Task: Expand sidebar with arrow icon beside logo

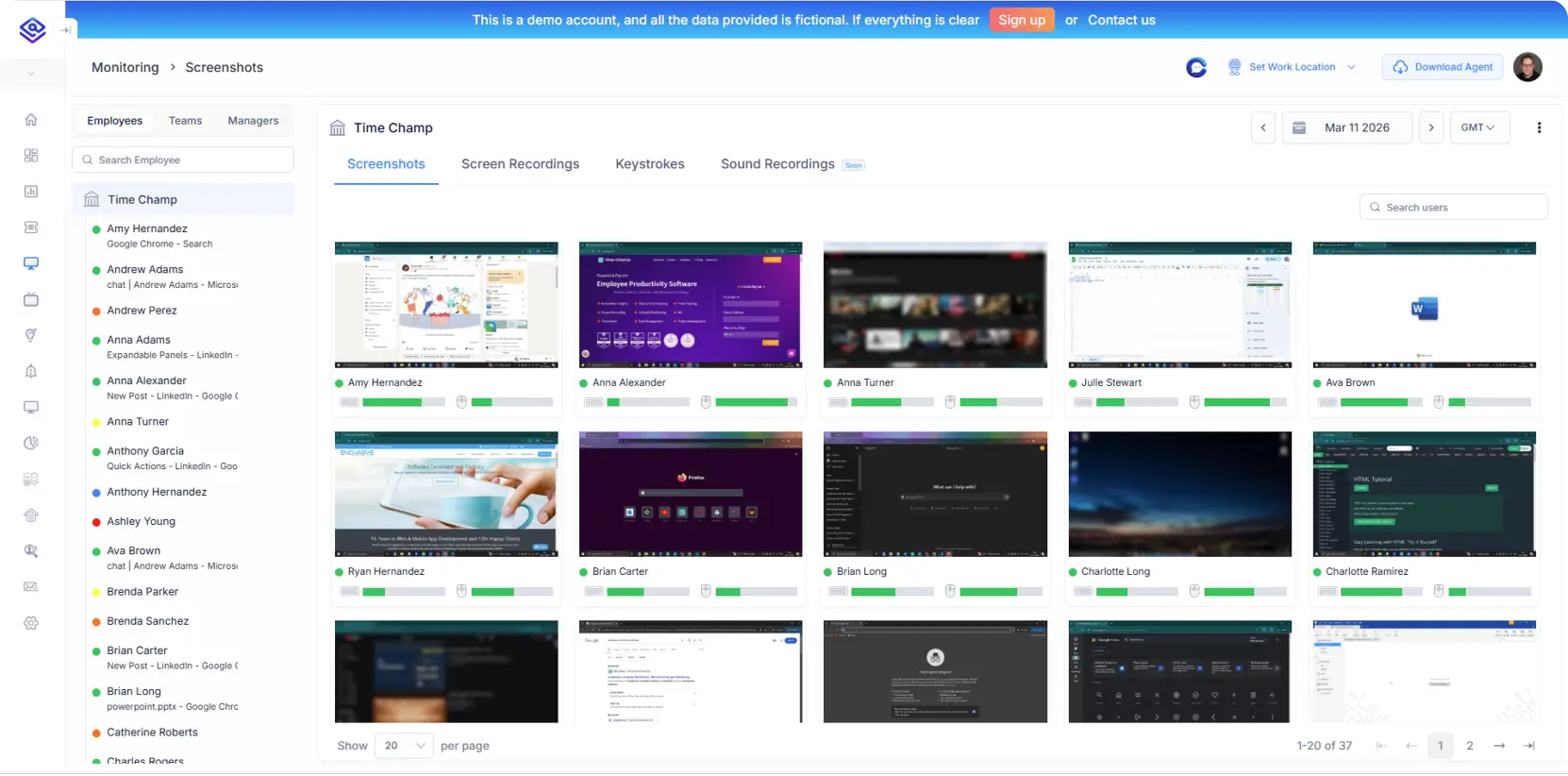Action: point(65,30)
